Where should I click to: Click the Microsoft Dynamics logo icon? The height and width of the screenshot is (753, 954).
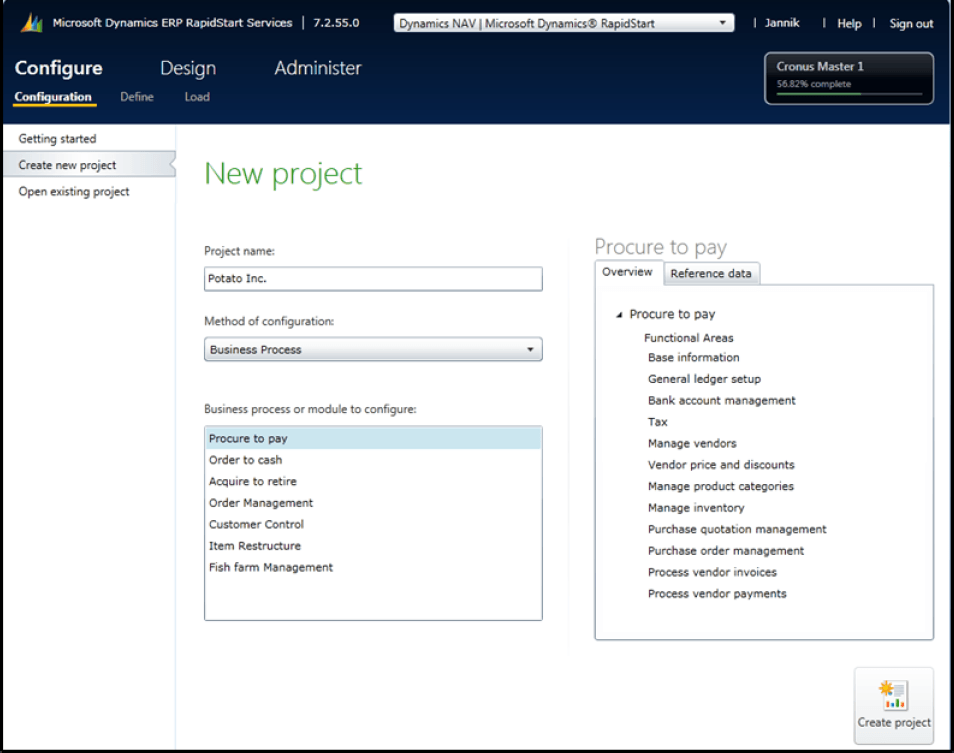pyautogui.click(x=32, y=23)
